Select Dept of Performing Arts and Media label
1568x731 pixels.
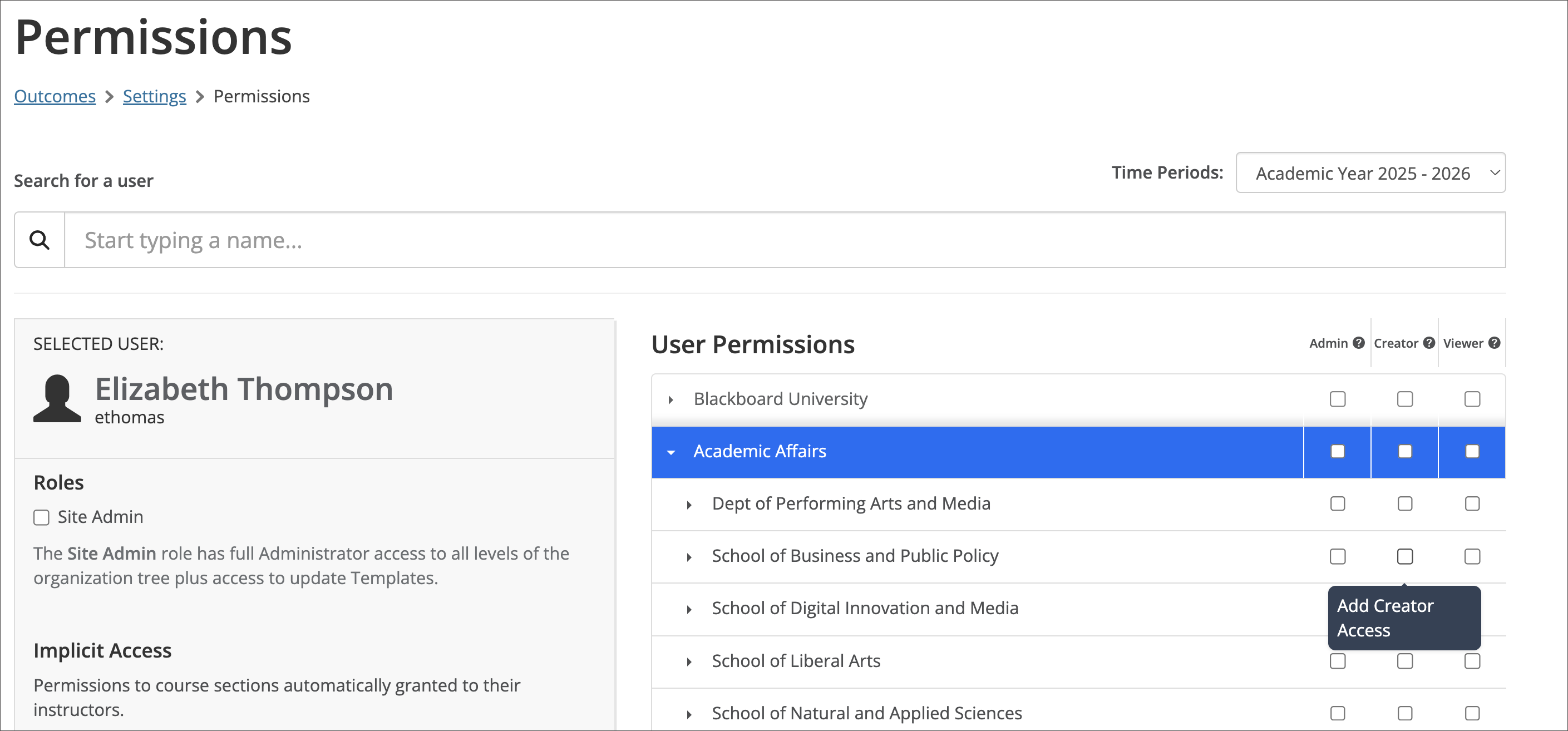point(851,503)
